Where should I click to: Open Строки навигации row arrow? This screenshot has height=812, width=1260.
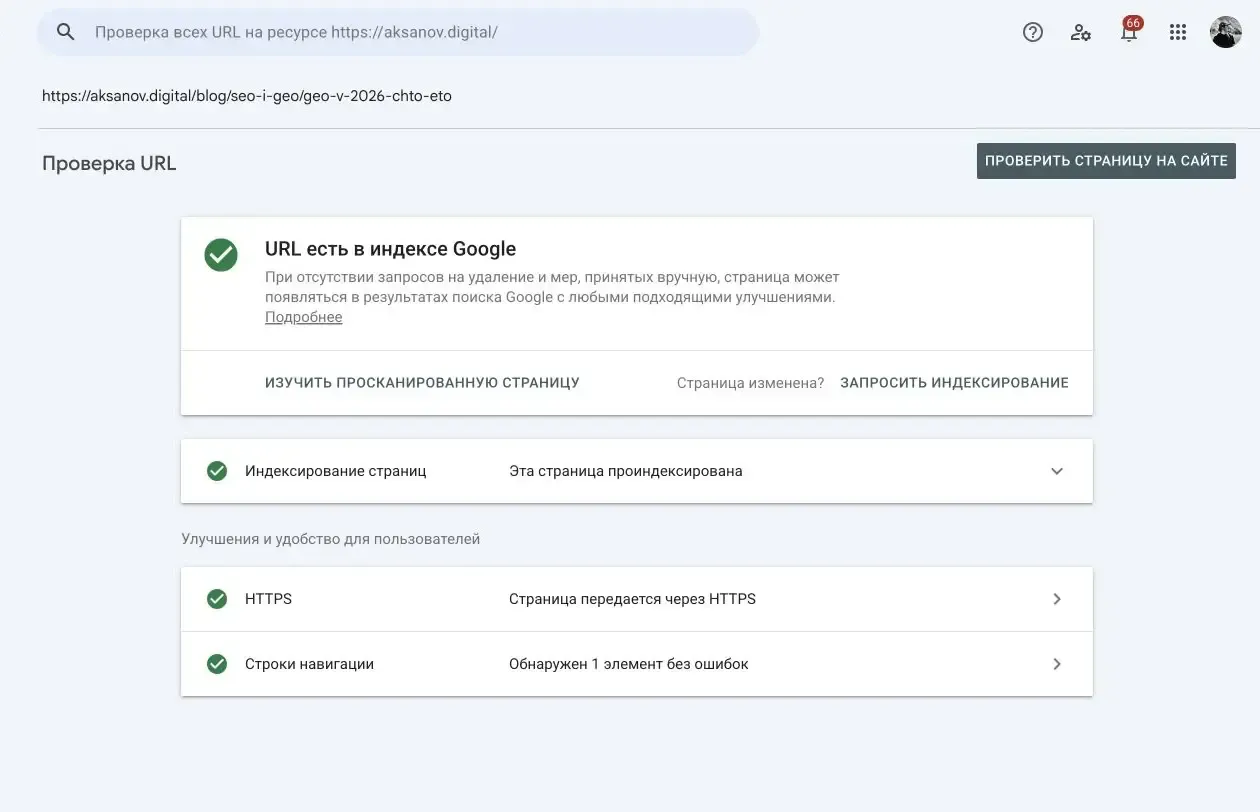click(x=1057, y=664)
